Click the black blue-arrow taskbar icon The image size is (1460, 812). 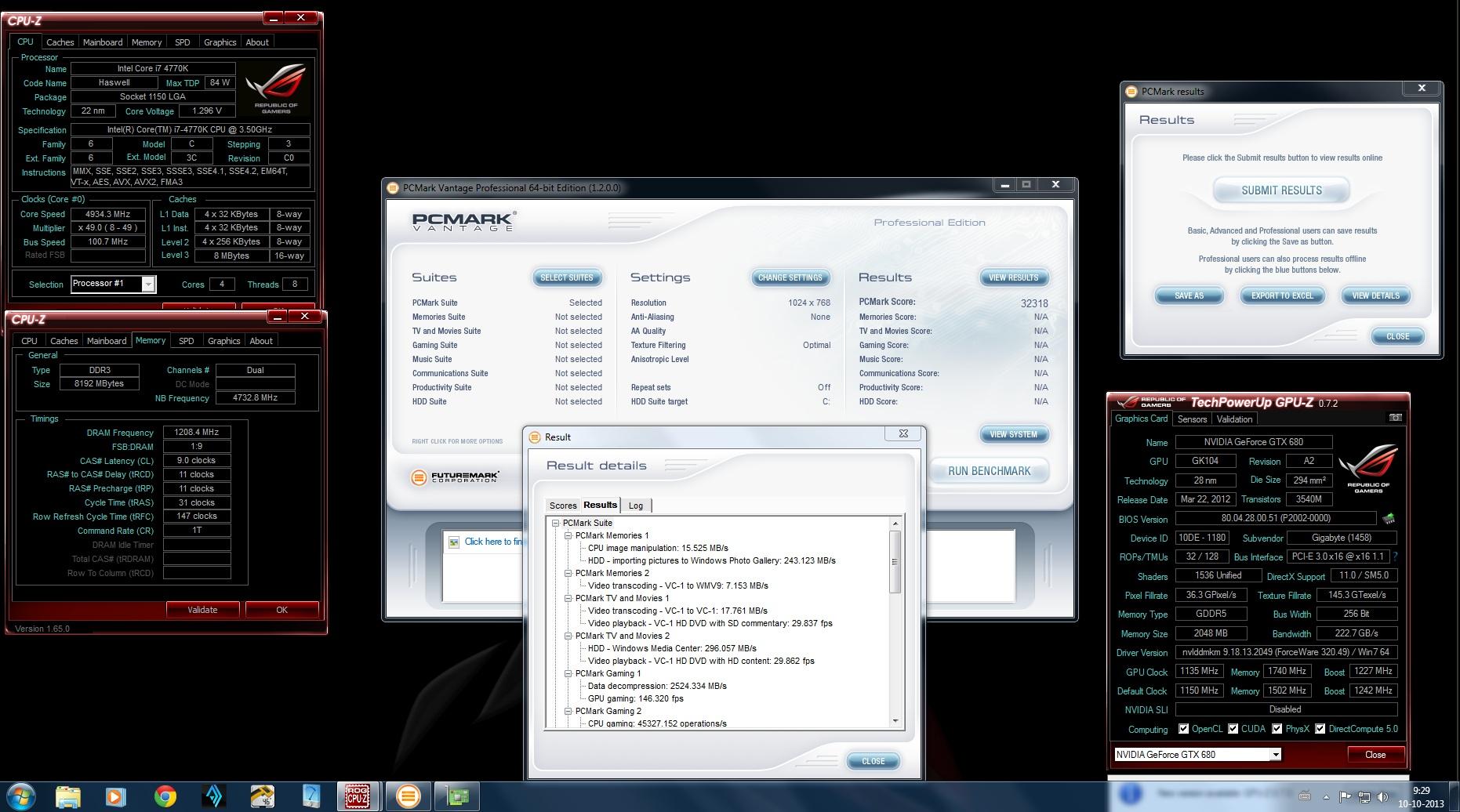[x=213, y=796]
